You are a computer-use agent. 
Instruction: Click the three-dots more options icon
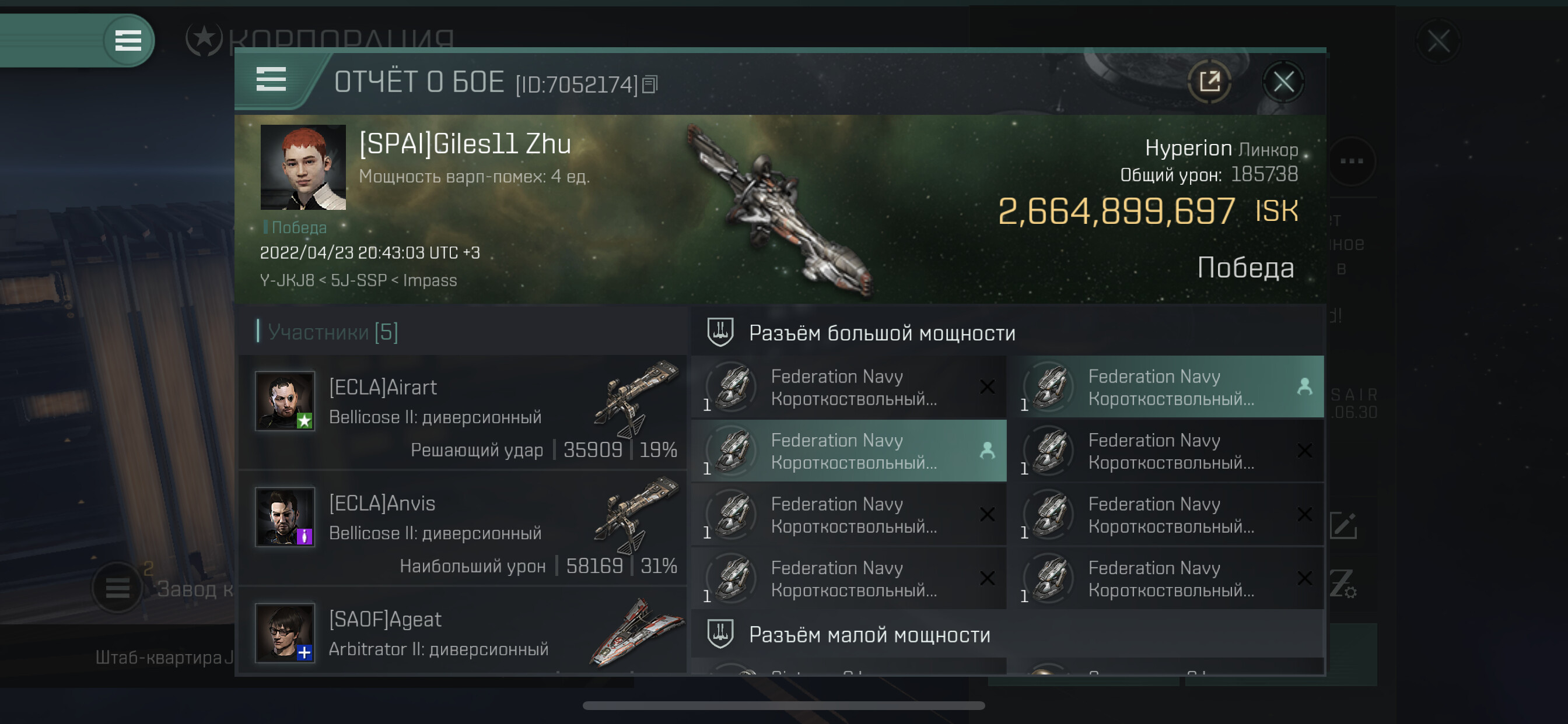pyautogui.click(x=1352, y=161)
